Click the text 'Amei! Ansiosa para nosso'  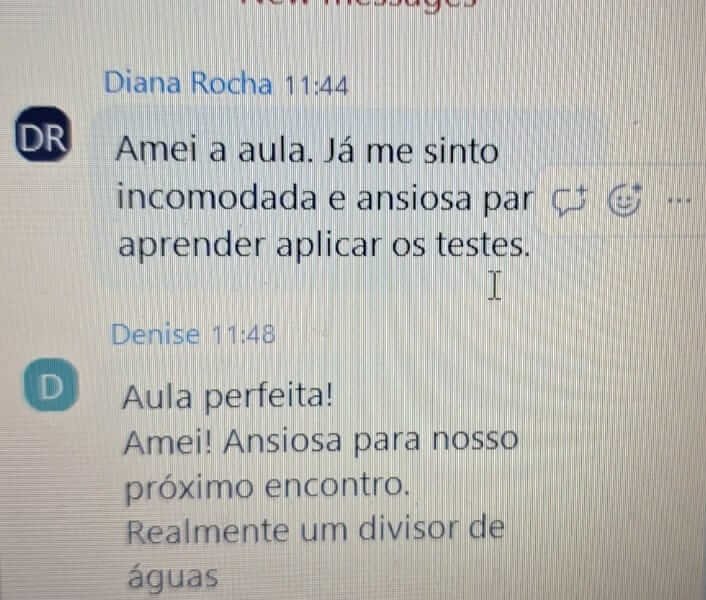pyautogui.click(x=321, y=441)
